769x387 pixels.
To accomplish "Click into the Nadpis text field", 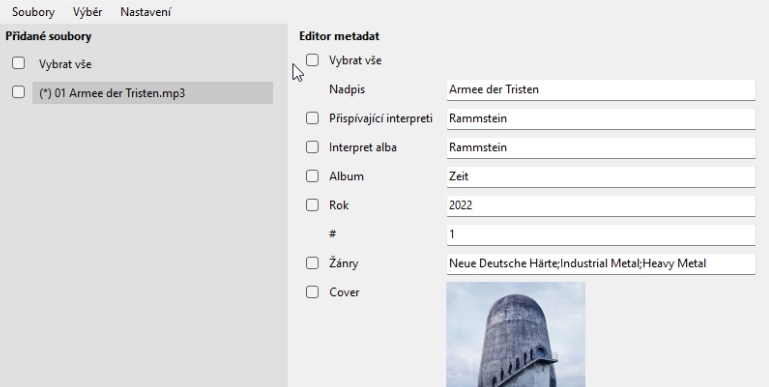I will click(601, 90).
